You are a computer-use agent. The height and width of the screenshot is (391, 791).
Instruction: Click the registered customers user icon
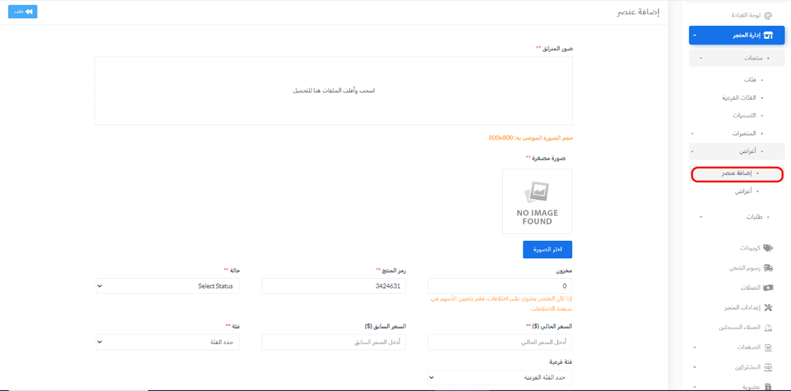pos(768,327)
